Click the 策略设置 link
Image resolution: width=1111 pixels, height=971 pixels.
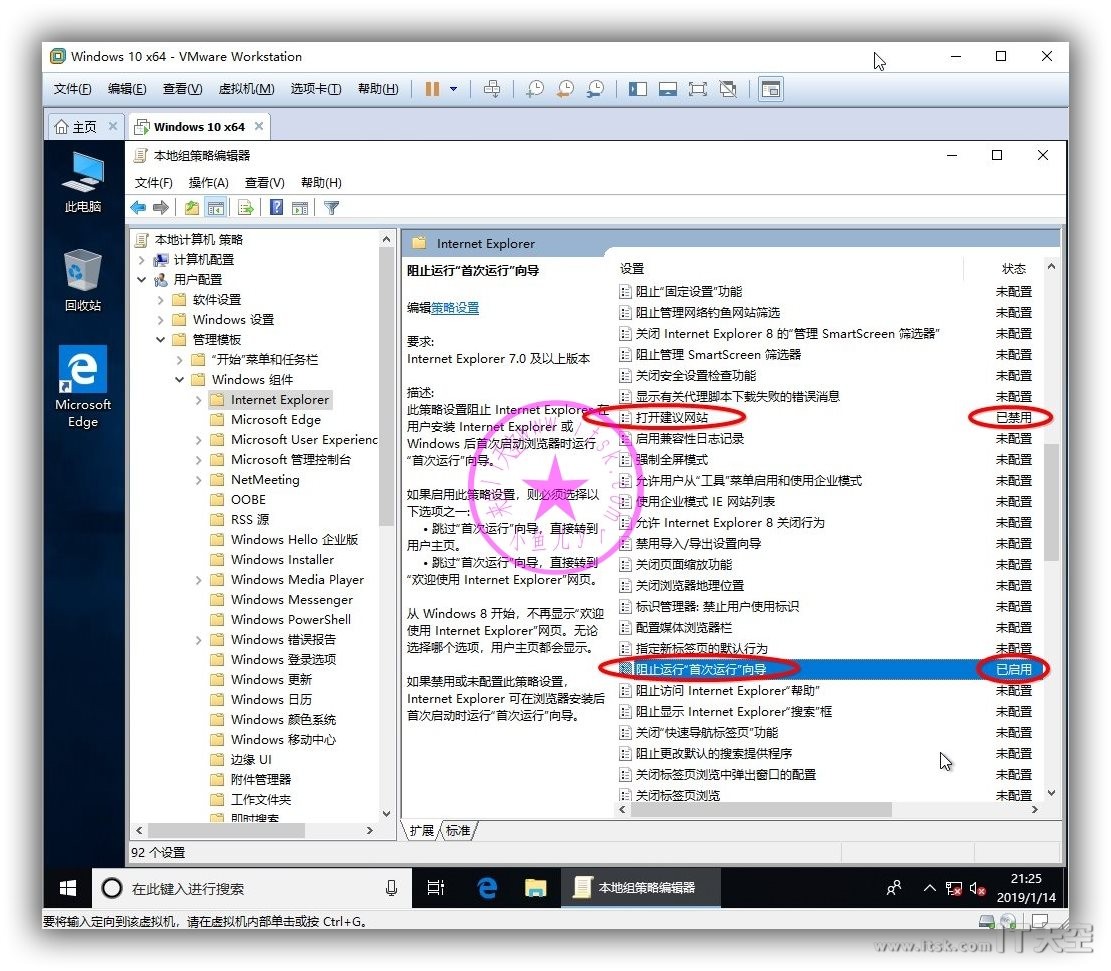point(455,308)
